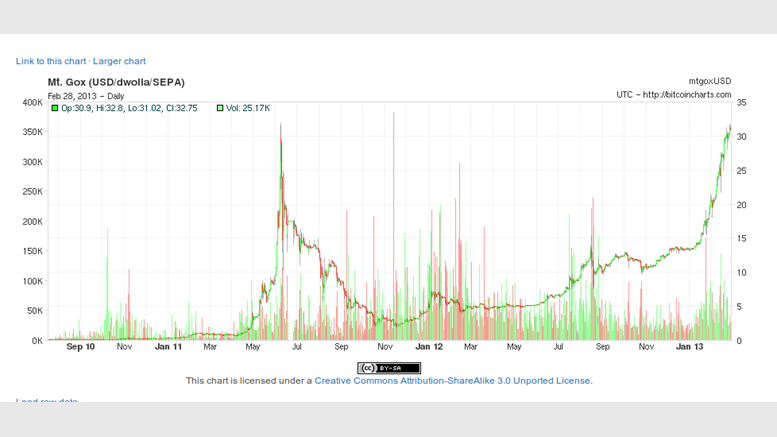Click the '0K' volume axis label

click(37, 341)
